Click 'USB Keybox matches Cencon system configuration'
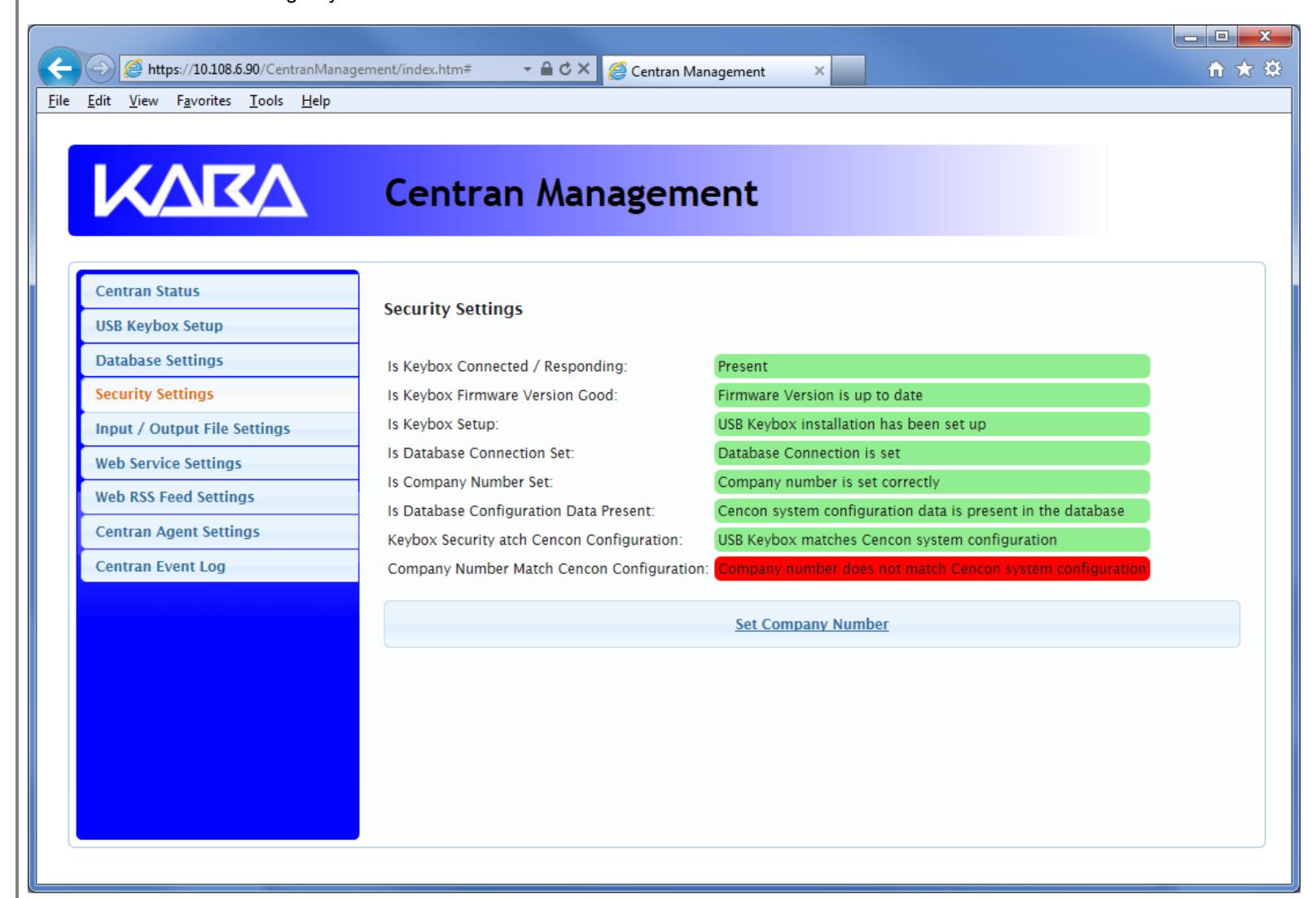The height and width of the screenshot is (898, 1316). (932, 540)
